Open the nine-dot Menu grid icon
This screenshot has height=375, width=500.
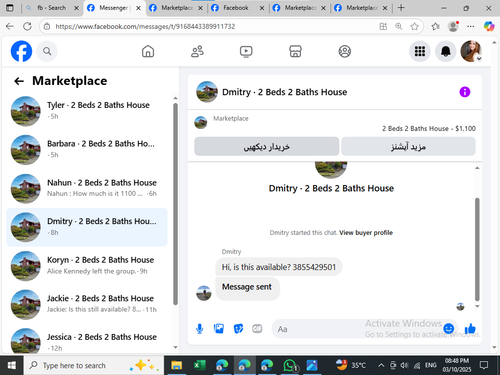pyautogui.click(x=420, y=51)
